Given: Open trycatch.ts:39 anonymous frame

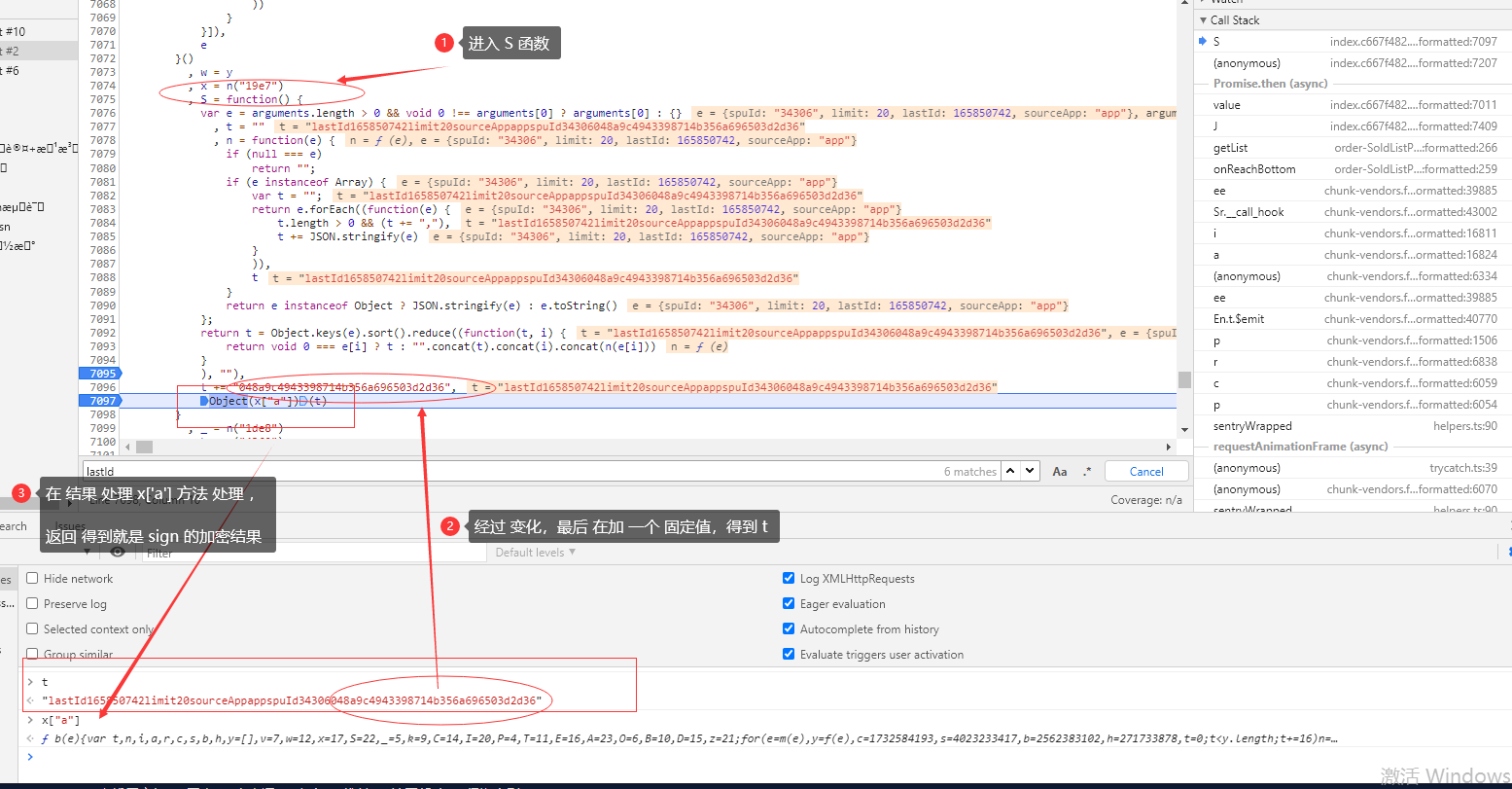Looking at the screenshot, I should tap(1353, 468).
